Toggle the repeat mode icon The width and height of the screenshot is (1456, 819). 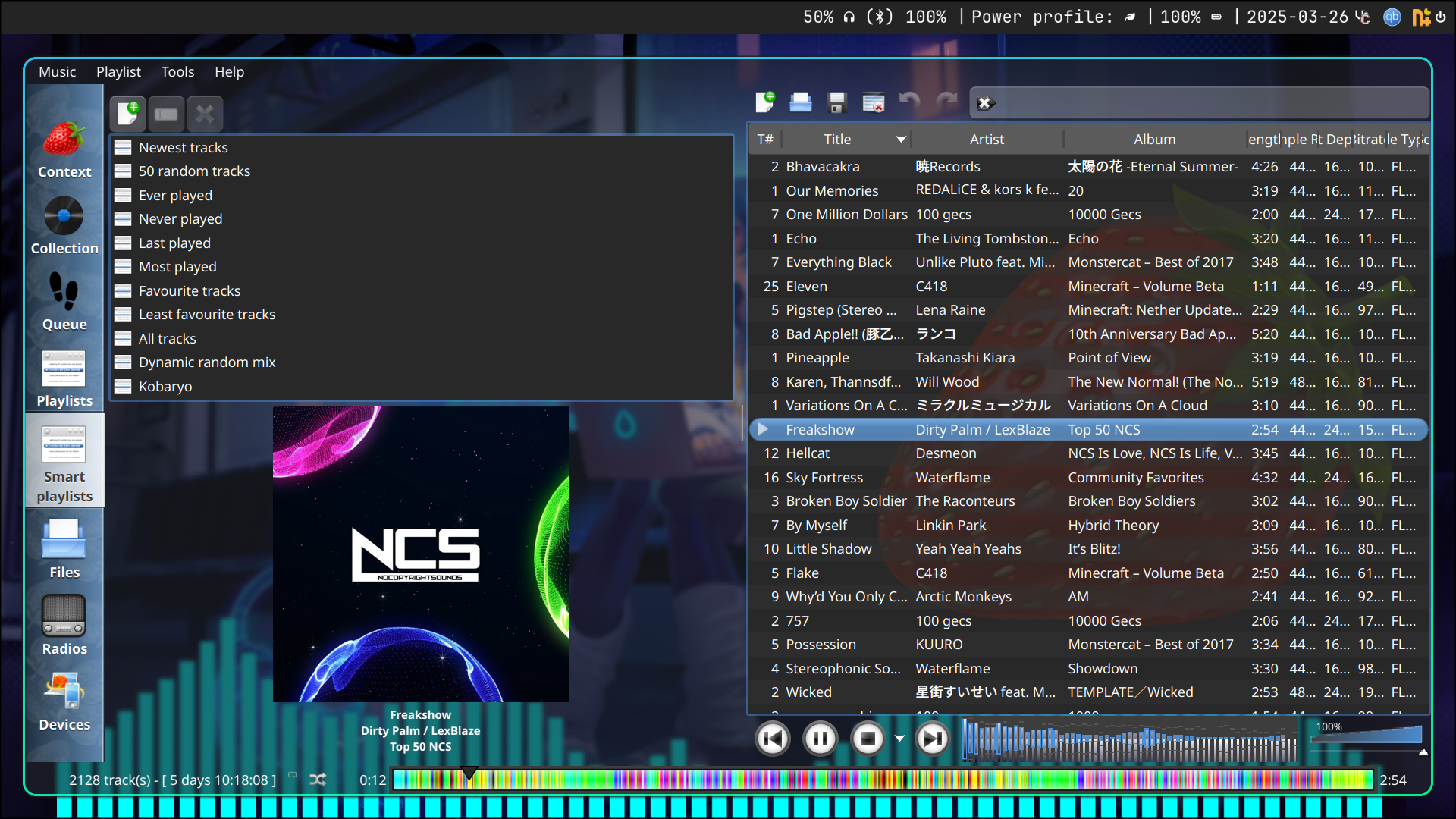point(293,776)
